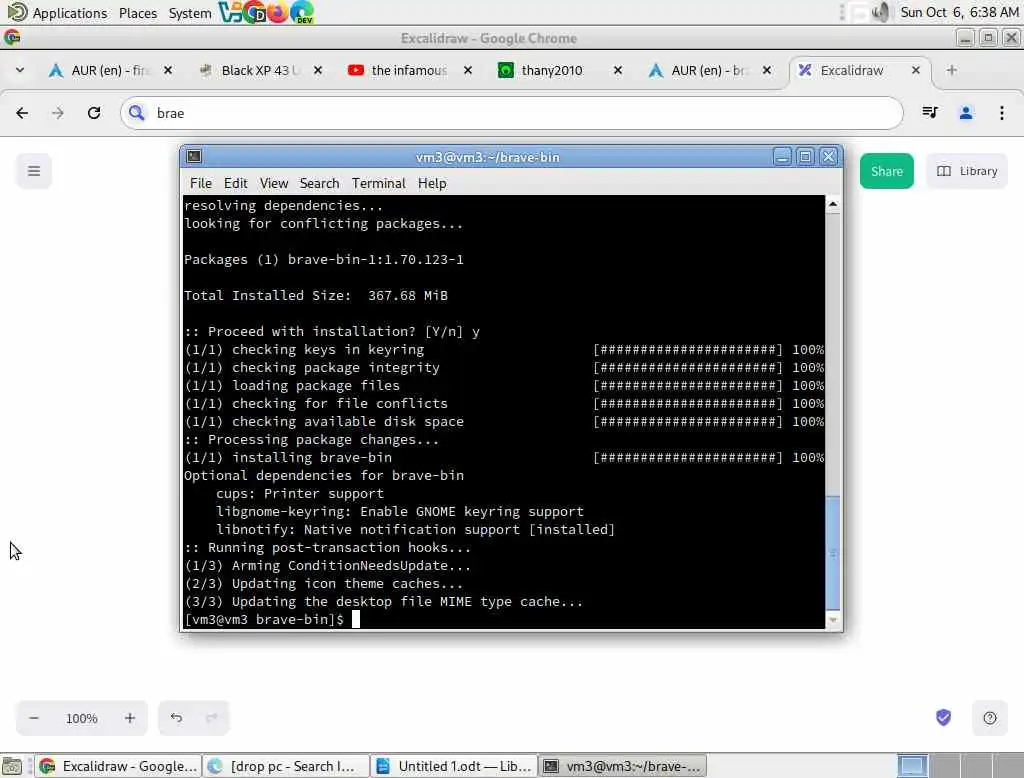Image resolution: width=1024 pixels, height=778 pixels.
Task: Close the 'Black XP 43' tab
Action: pyautogui.click(x=317, y=70)
